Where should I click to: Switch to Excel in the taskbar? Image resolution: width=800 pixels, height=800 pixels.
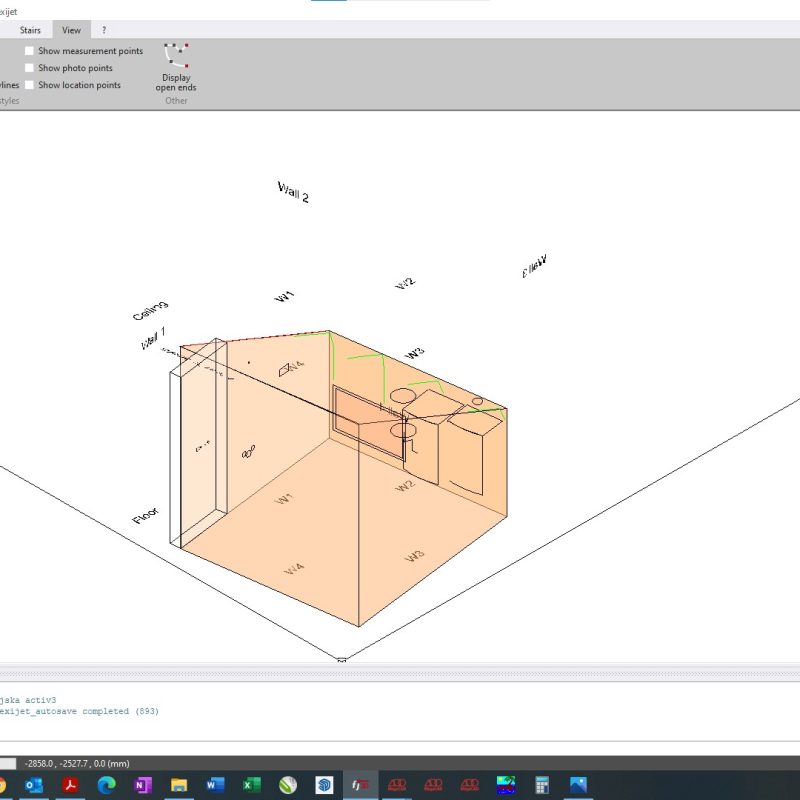pyautogui.click(x=251, y=785)
